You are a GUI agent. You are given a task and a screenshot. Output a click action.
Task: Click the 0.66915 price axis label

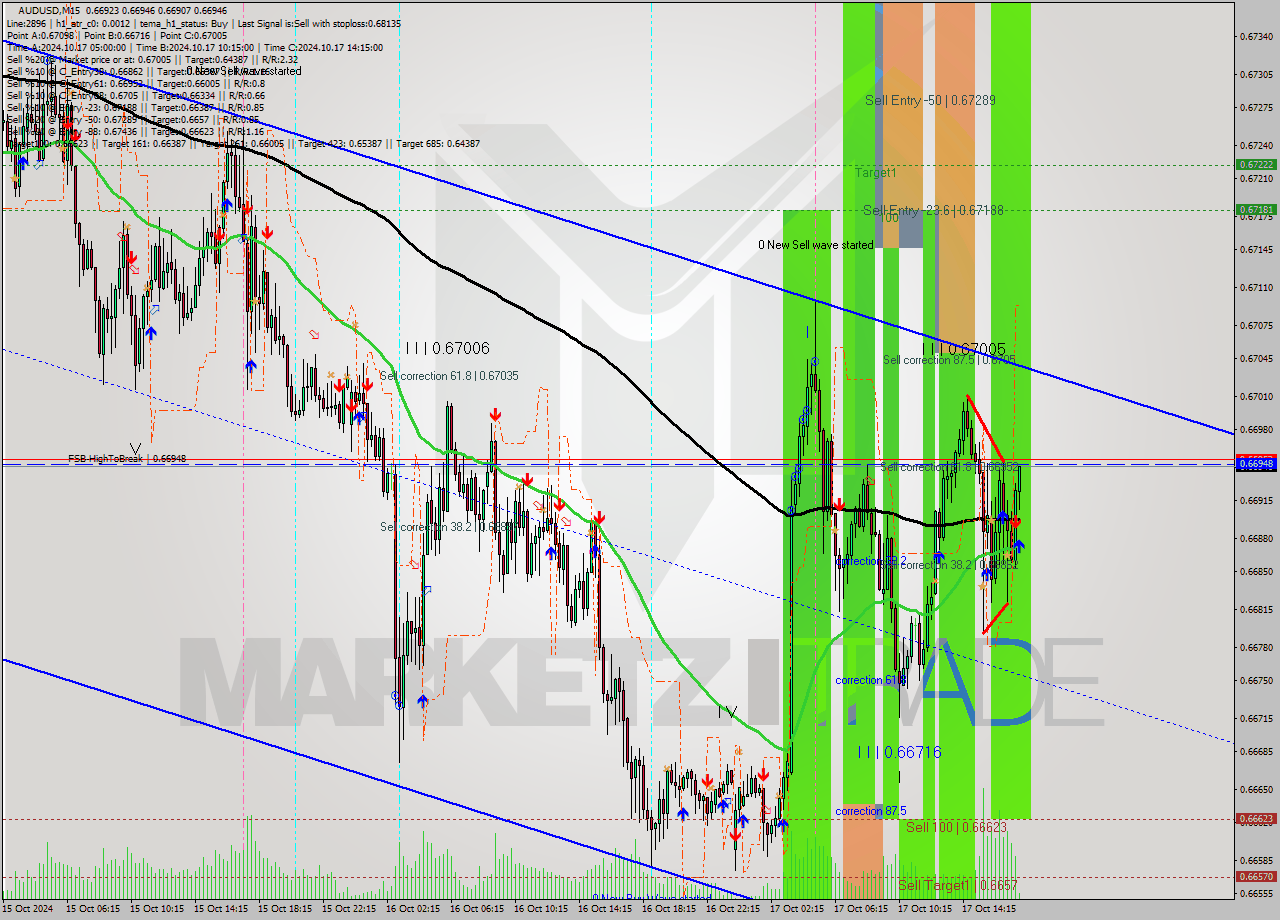click(x=1256, y=500)
